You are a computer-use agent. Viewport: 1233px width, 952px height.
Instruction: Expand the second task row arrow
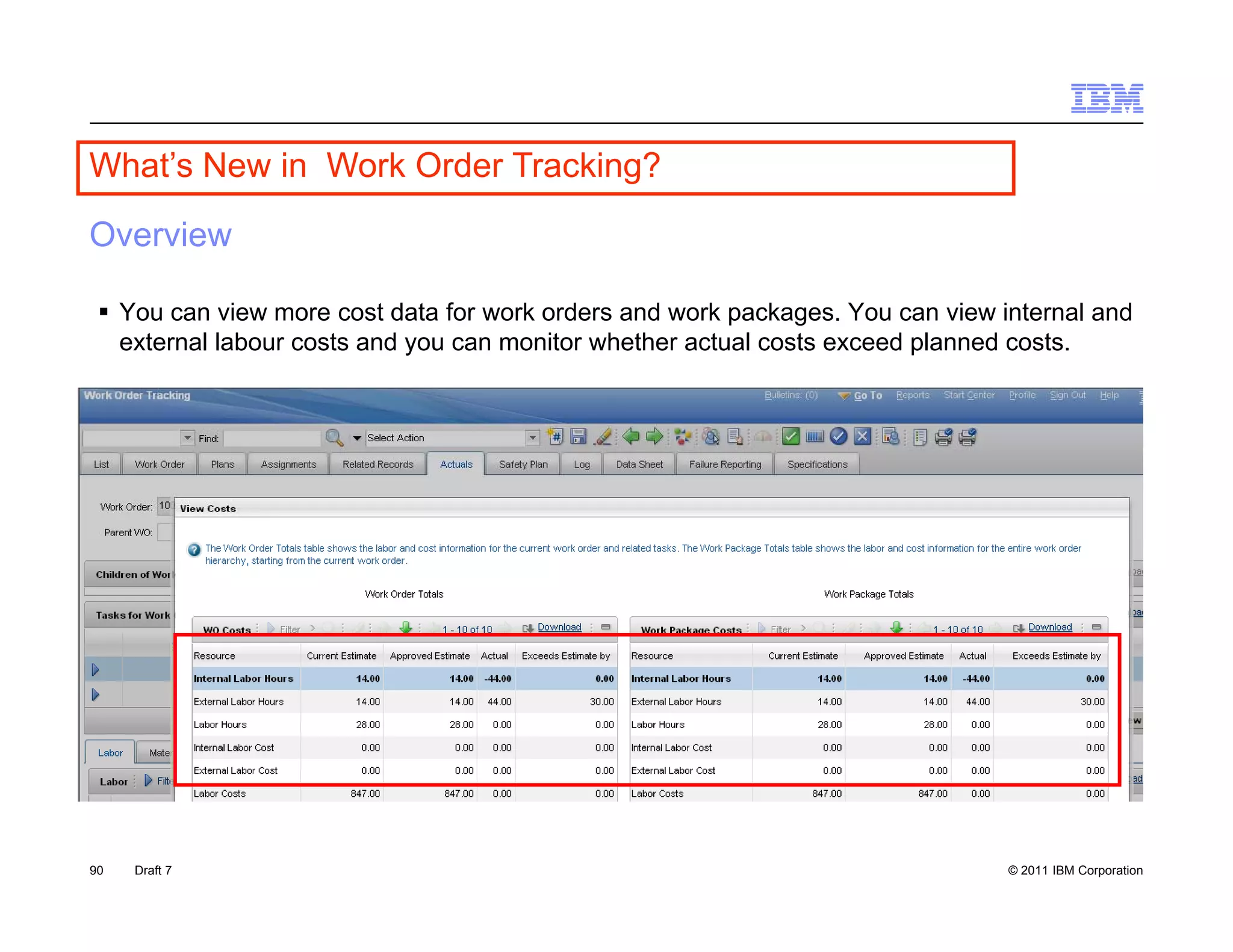point(95,695)
